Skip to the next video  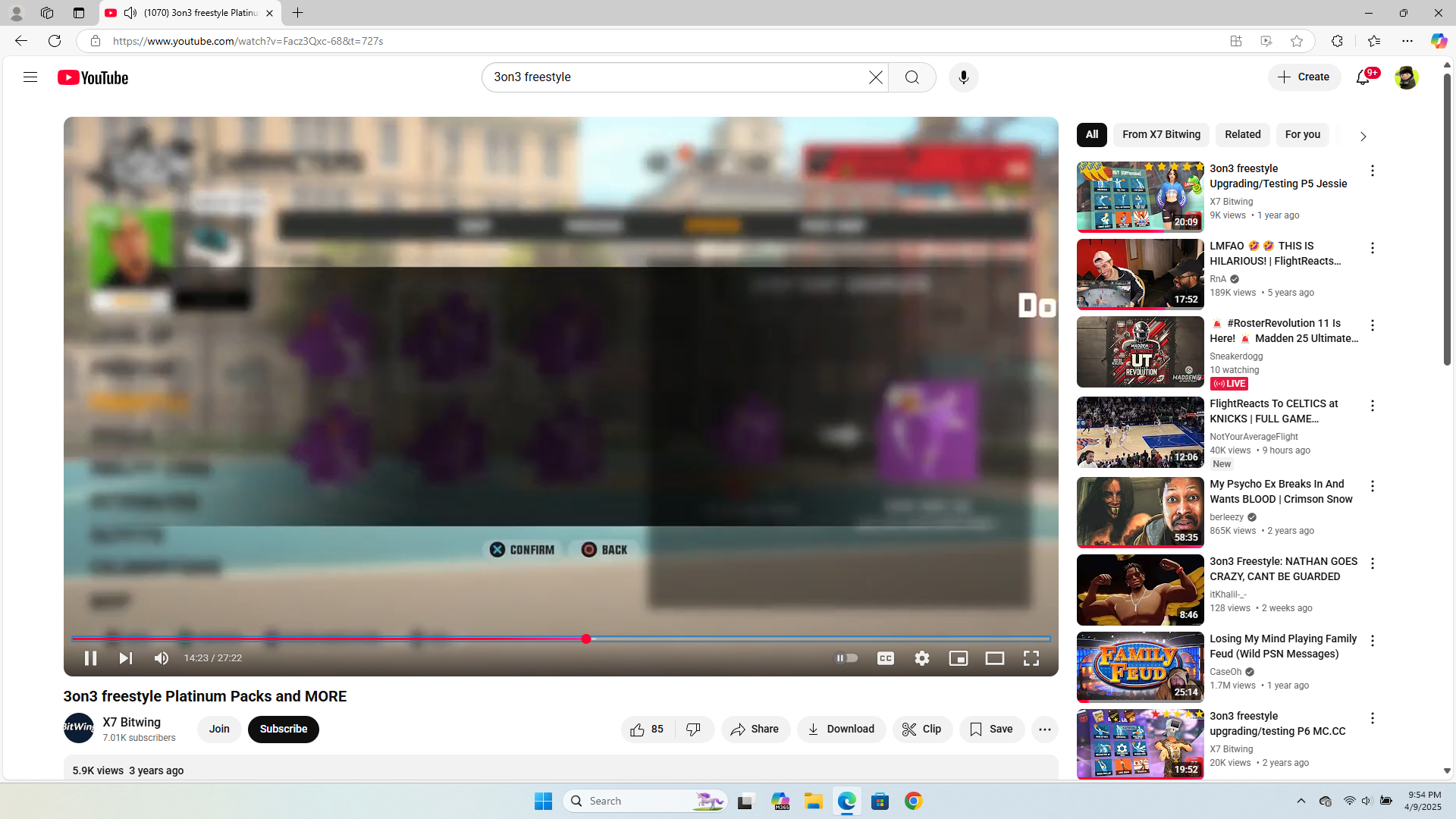tap(126, 658)
